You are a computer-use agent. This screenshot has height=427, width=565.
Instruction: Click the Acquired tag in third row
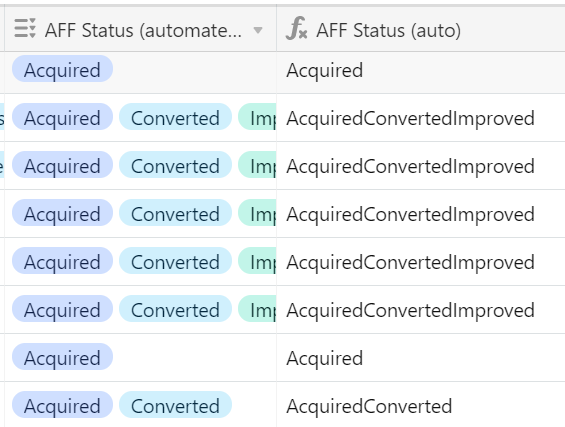click(x=62, y=165)
